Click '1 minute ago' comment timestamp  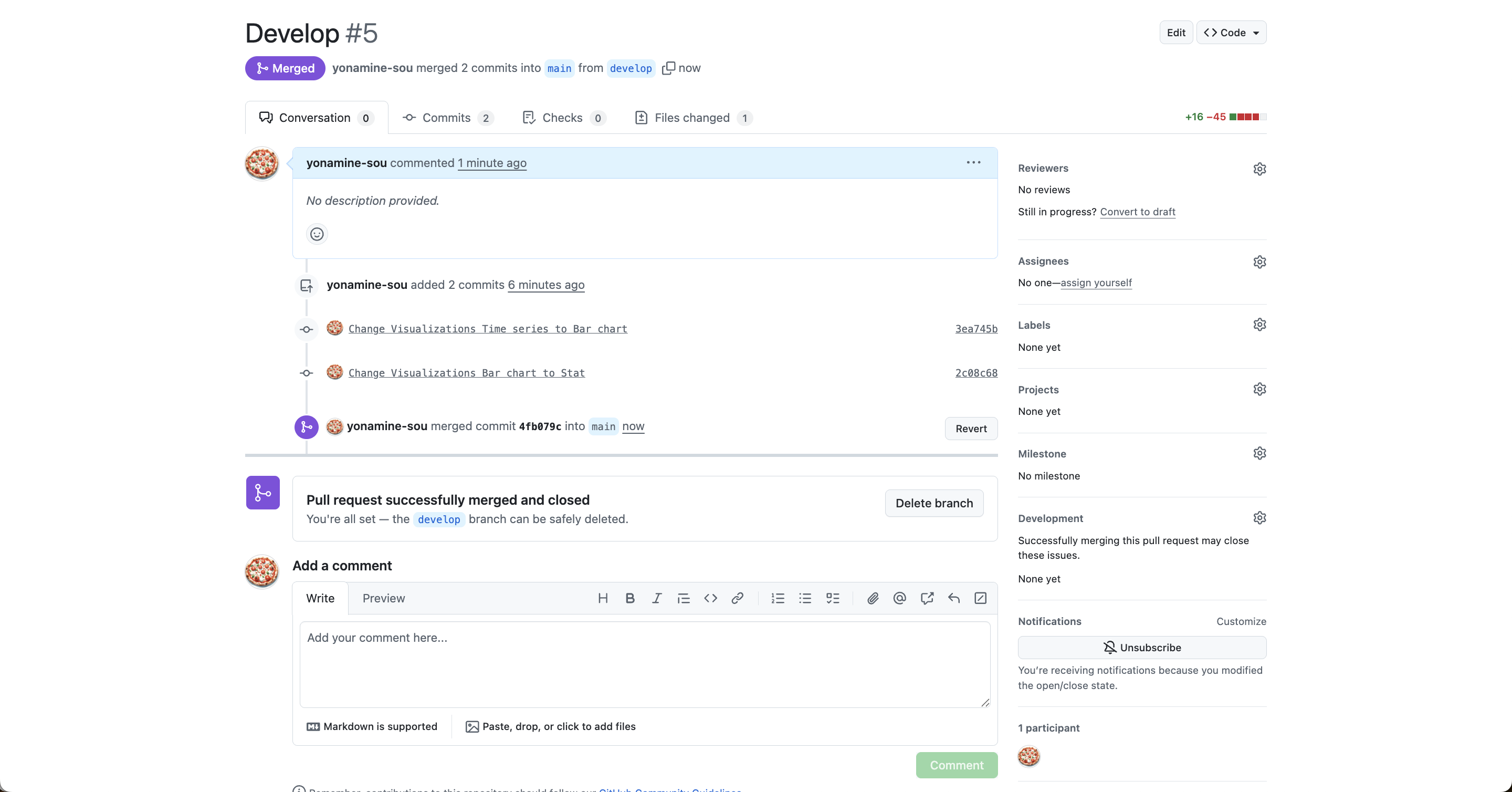(492, 163)
